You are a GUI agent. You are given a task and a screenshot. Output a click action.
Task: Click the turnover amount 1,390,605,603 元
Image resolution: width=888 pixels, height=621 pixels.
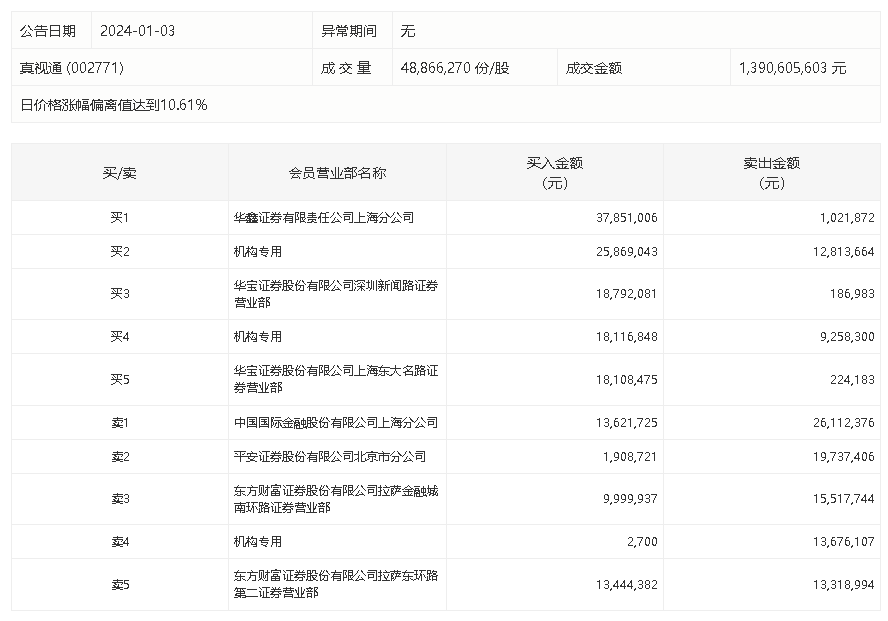792,68
